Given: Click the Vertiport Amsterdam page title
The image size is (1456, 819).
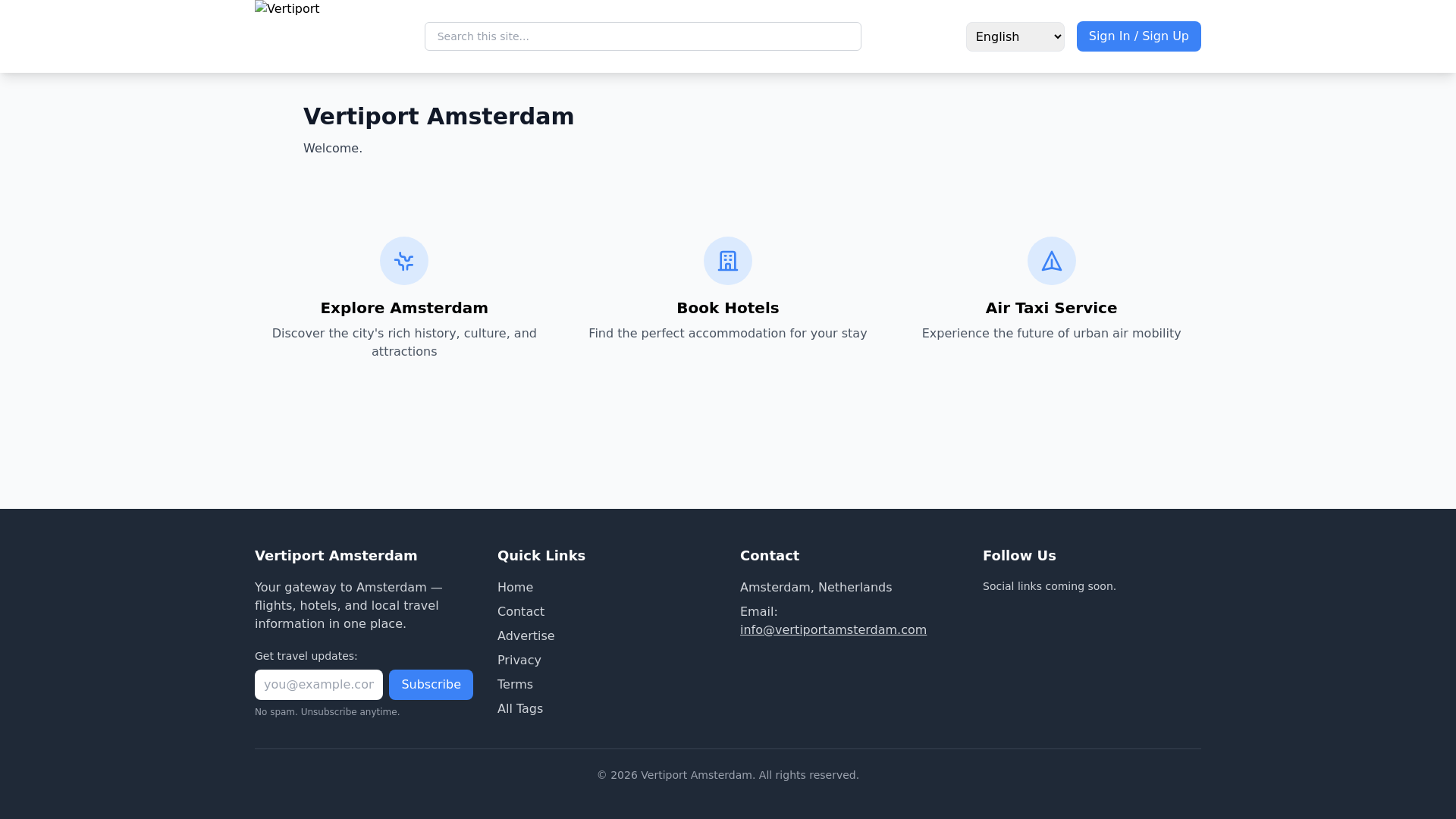Looking at the screenshot, I should pyautogui.click(x=439, y=117).
